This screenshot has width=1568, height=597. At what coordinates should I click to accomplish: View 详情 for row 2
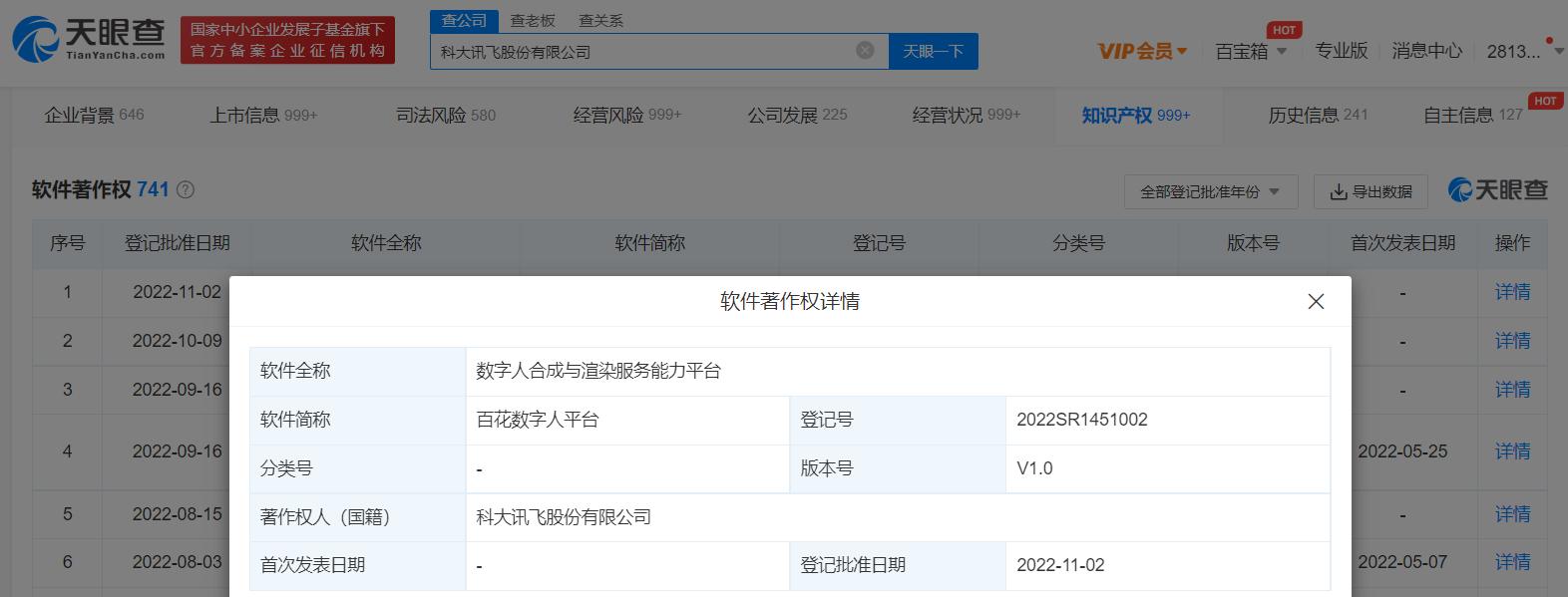(1512, 341)
